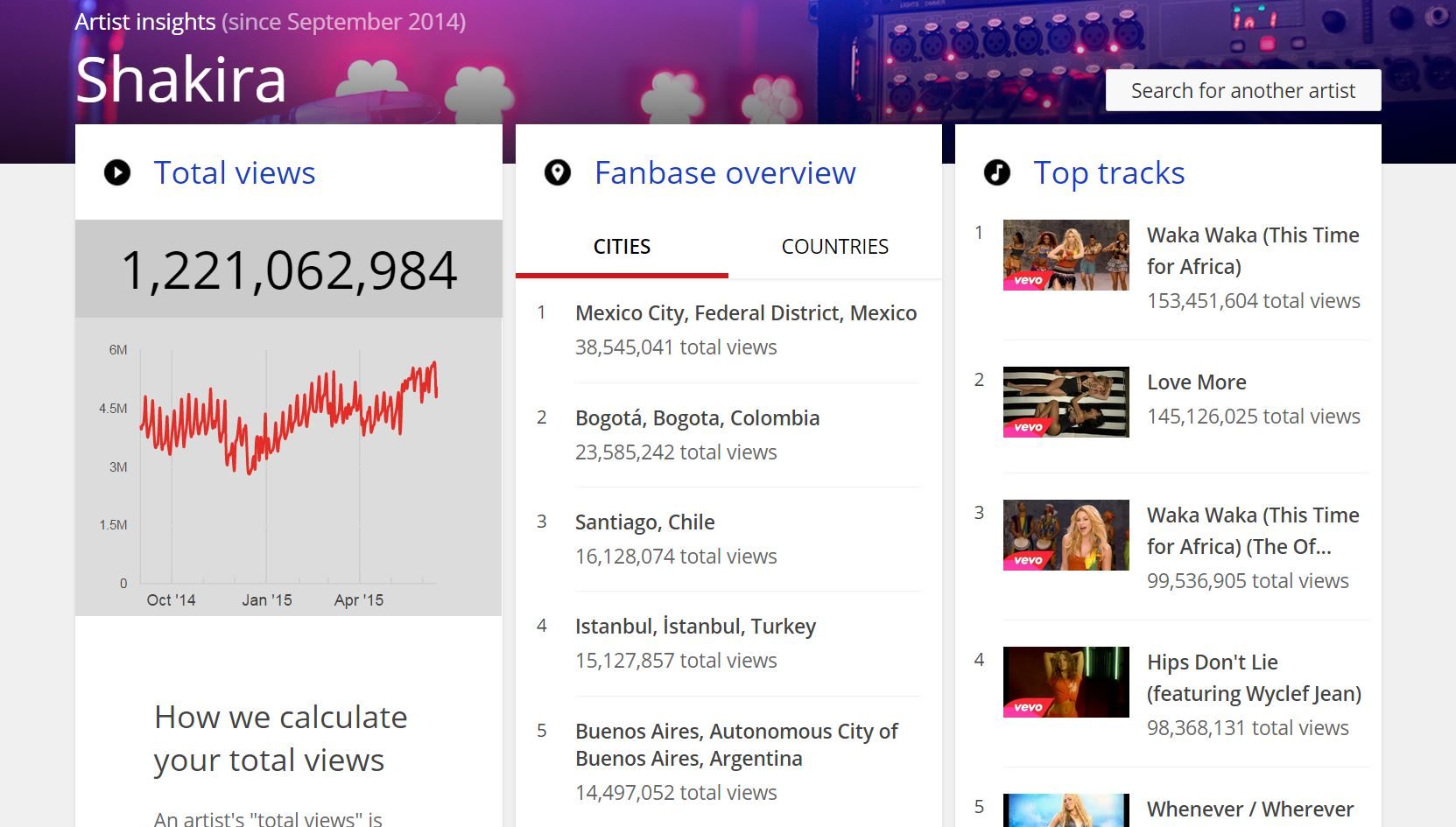The width and height of the screenshot is (1456, 827).
Task: Click the music note icon next to Top tracks
Action: (x=999, y=172)
